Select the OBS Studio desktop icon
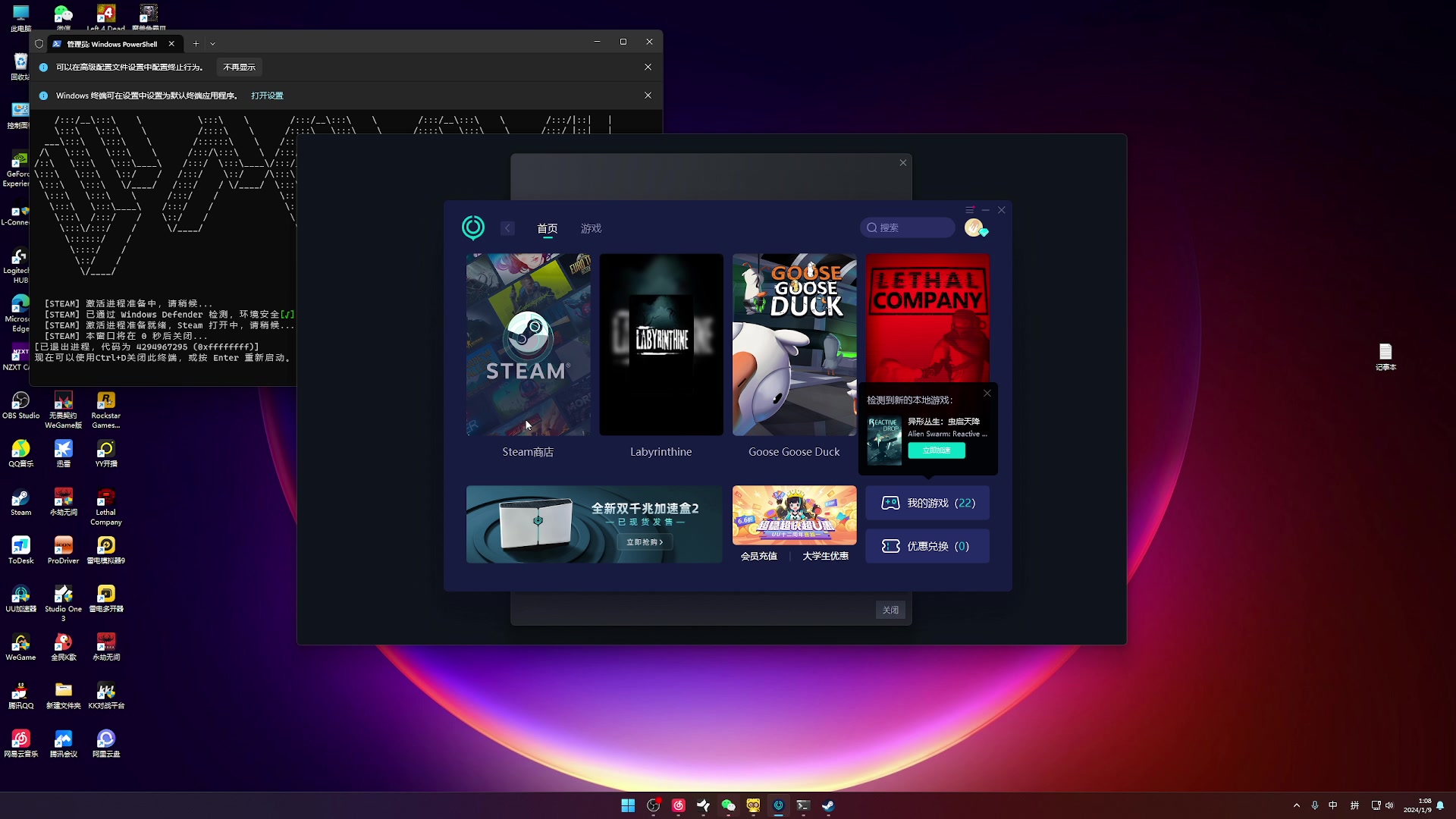This screenshot has width=1456, height=819. [x=20, y=406]
